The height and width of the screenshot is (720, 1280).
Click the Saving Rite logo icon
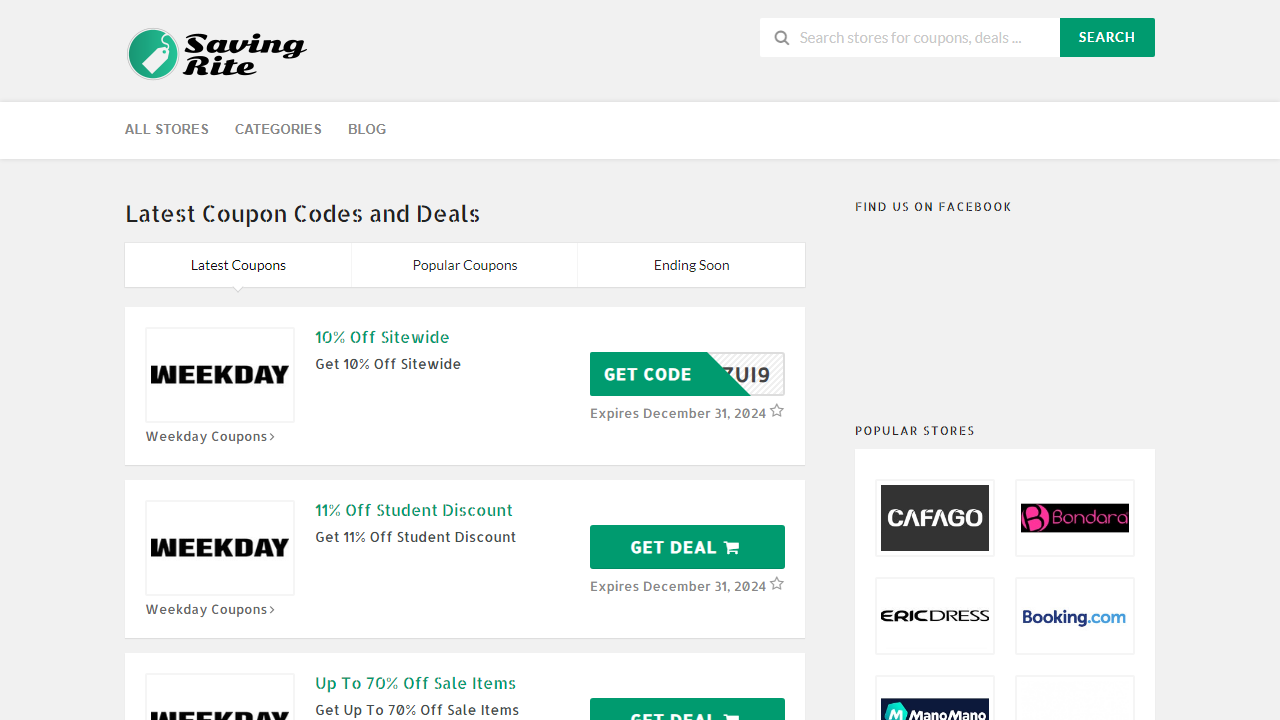click(x=152, y=54)
